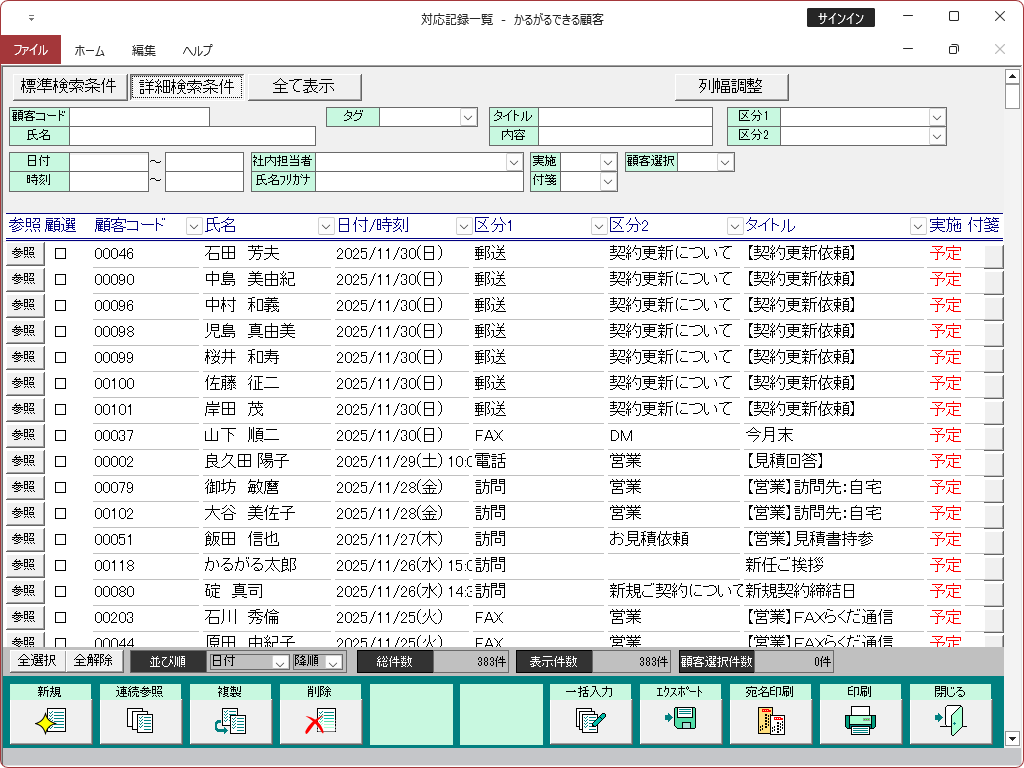The width and height of the screenshot is (1024, 768).
Task: Select checkbox in 飯田 信也 row
Action: point(60,540)
